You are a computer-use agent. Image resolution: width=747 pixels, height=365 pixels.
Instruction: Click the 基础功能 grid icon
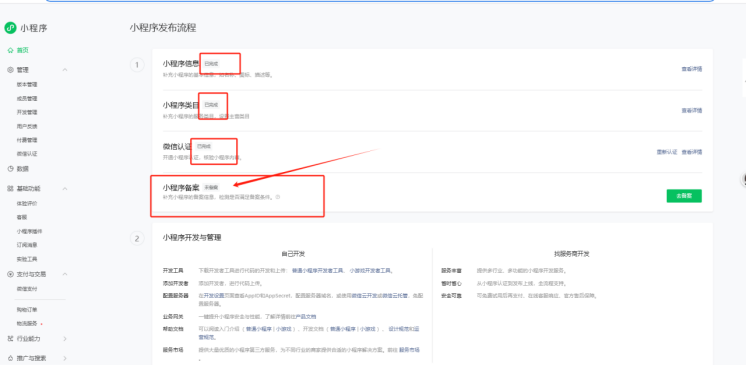[10, 189]
